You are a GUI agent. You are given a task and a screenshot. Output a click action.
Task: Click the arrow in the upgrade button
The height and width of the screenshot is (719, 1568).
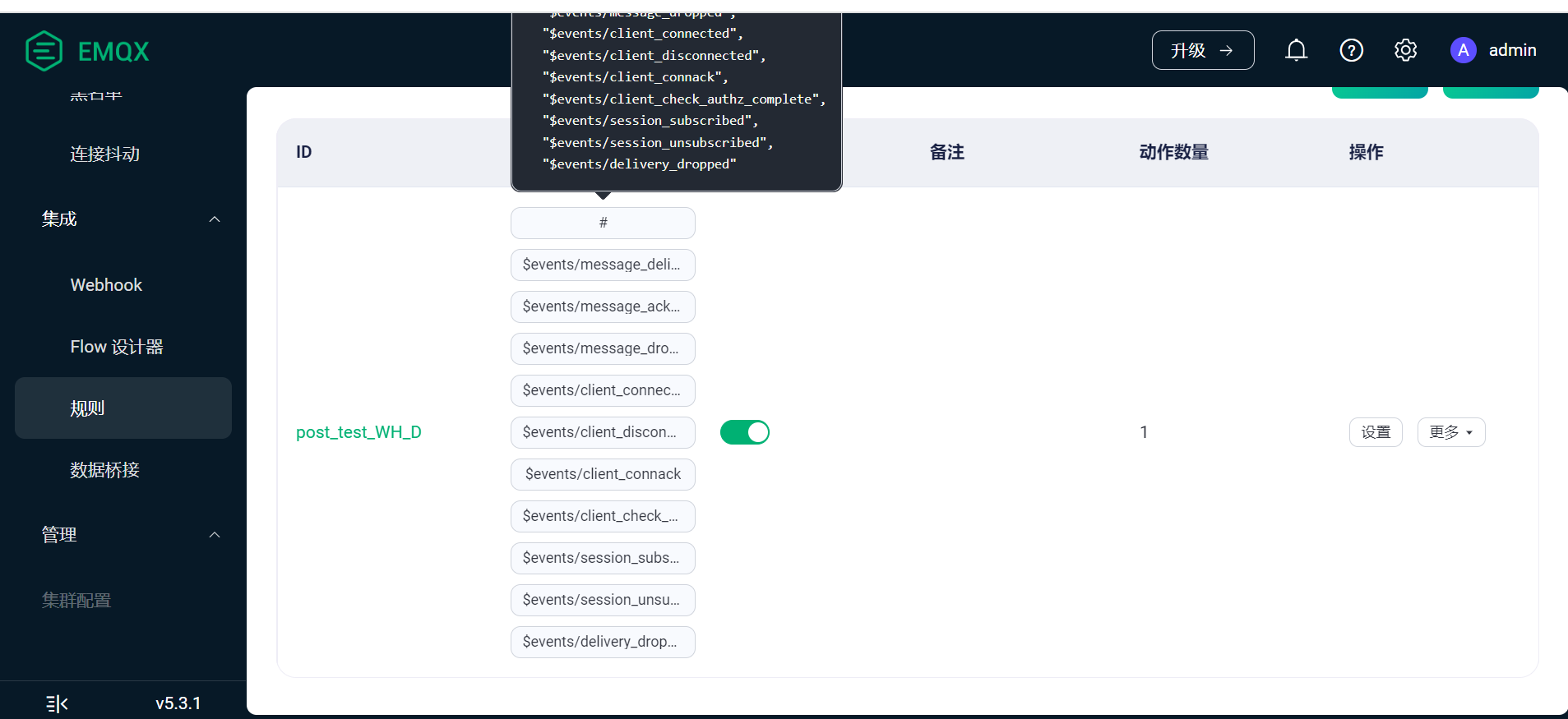coord(1226,50)
